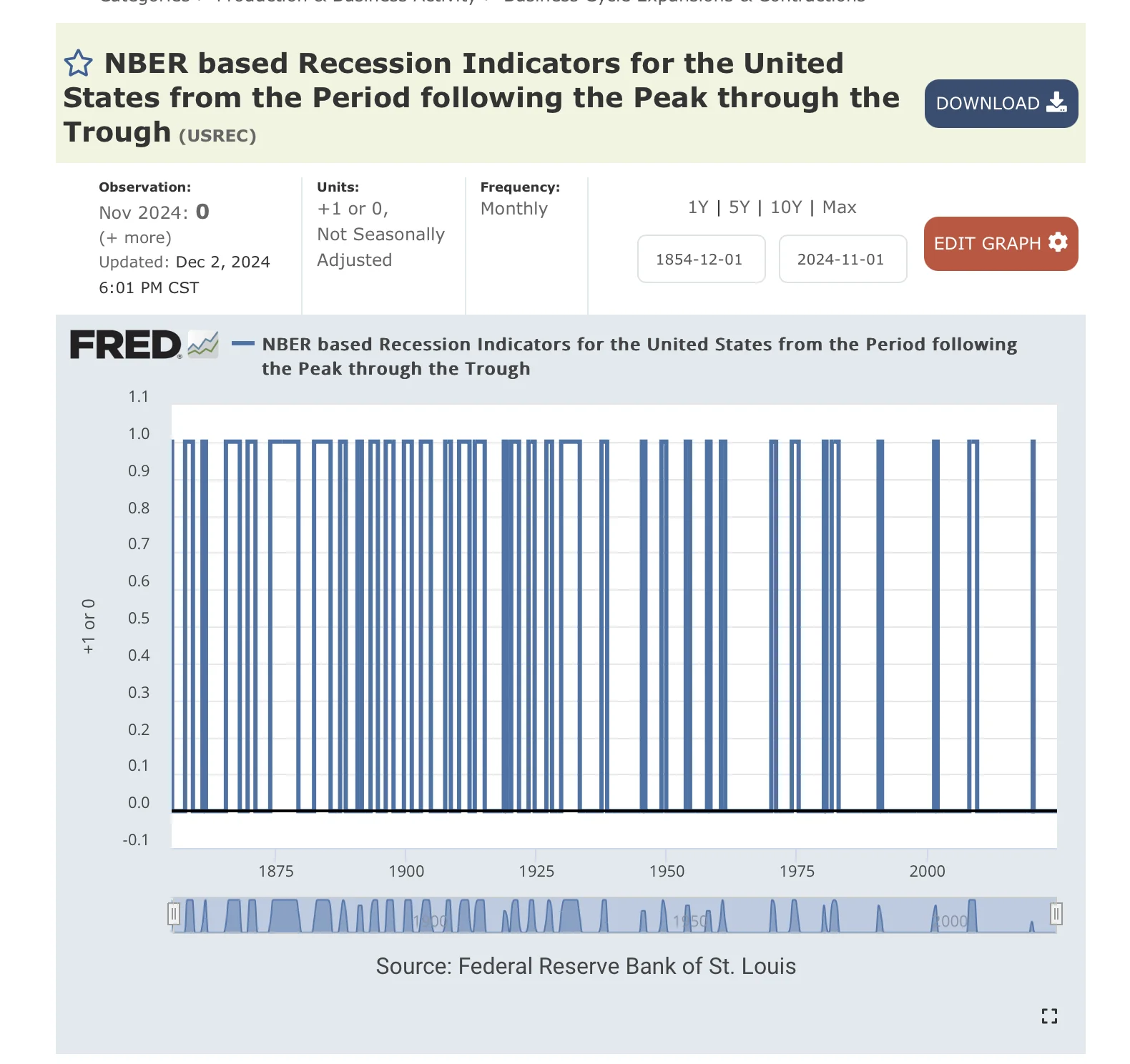Click the mini navigator chart below the x-axis
Viewport: 1130px width, 1064px height.
click(x=614, y=915)
